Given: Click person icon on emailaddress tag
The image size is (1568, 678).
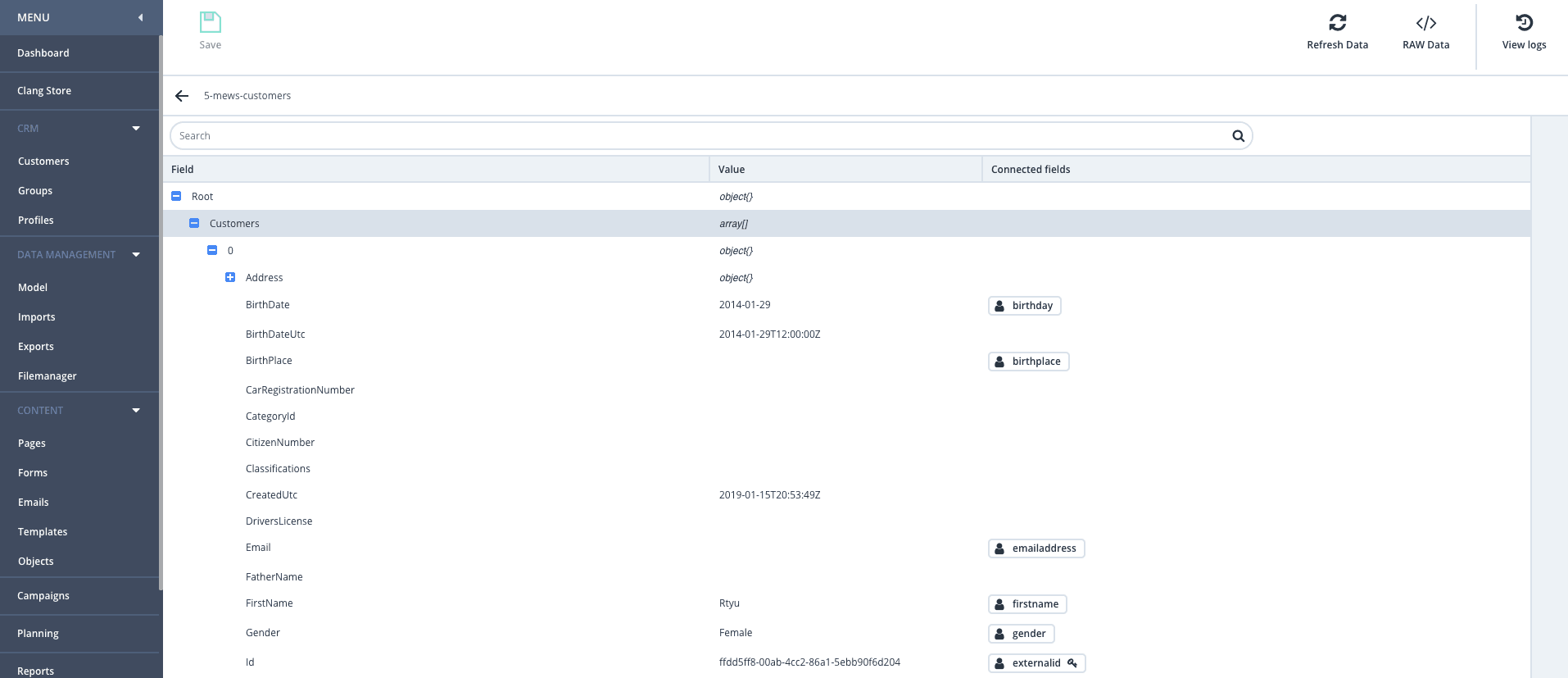Looking at the screenshot, I should click(999, 548).
